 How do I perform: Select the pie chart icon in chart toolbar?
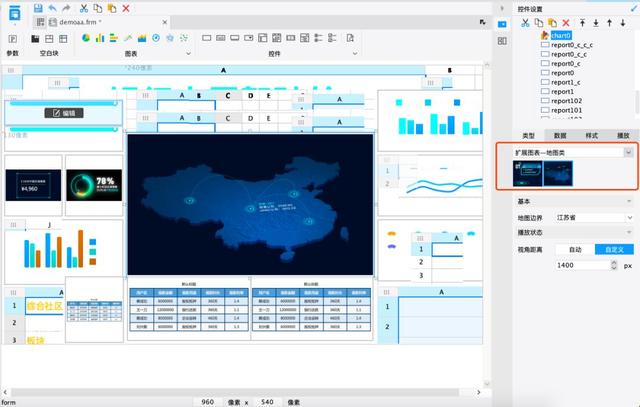[x=86, y=38]
